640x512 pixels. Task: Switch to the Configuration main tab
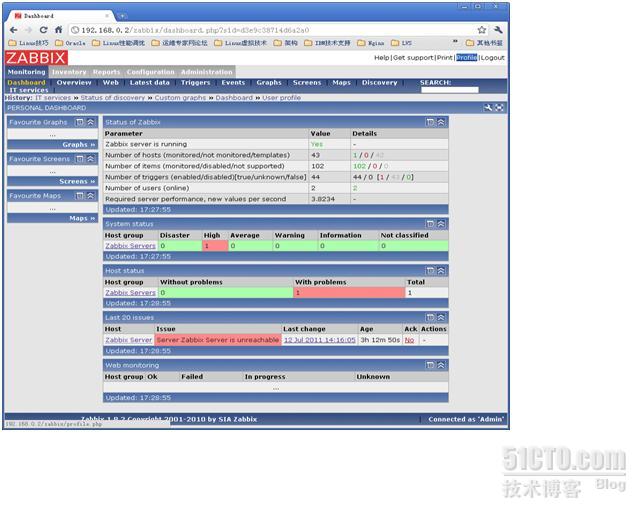[x=151, y=72]
